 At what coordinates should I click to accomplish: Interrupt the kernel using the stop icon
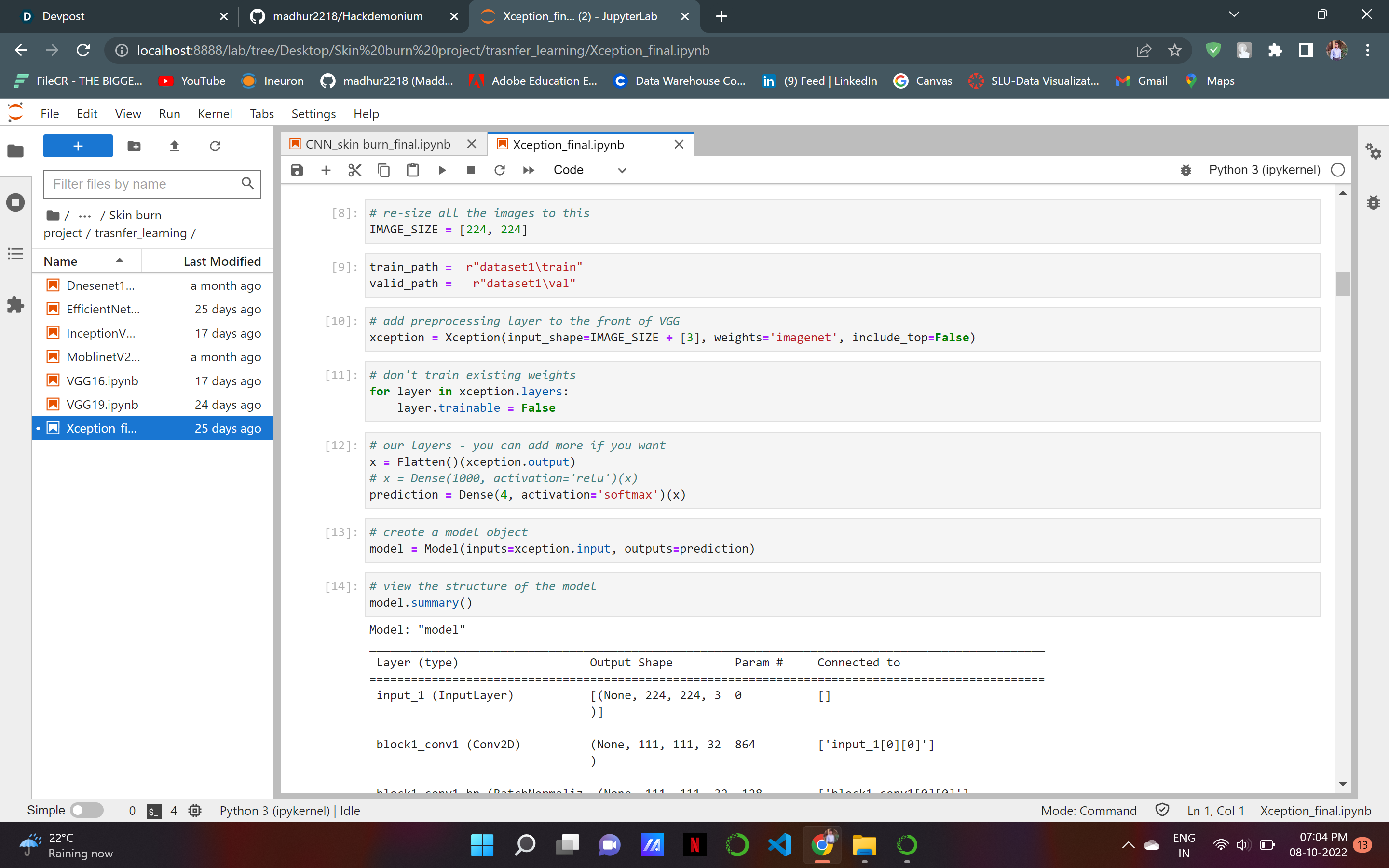pos(471,170)
